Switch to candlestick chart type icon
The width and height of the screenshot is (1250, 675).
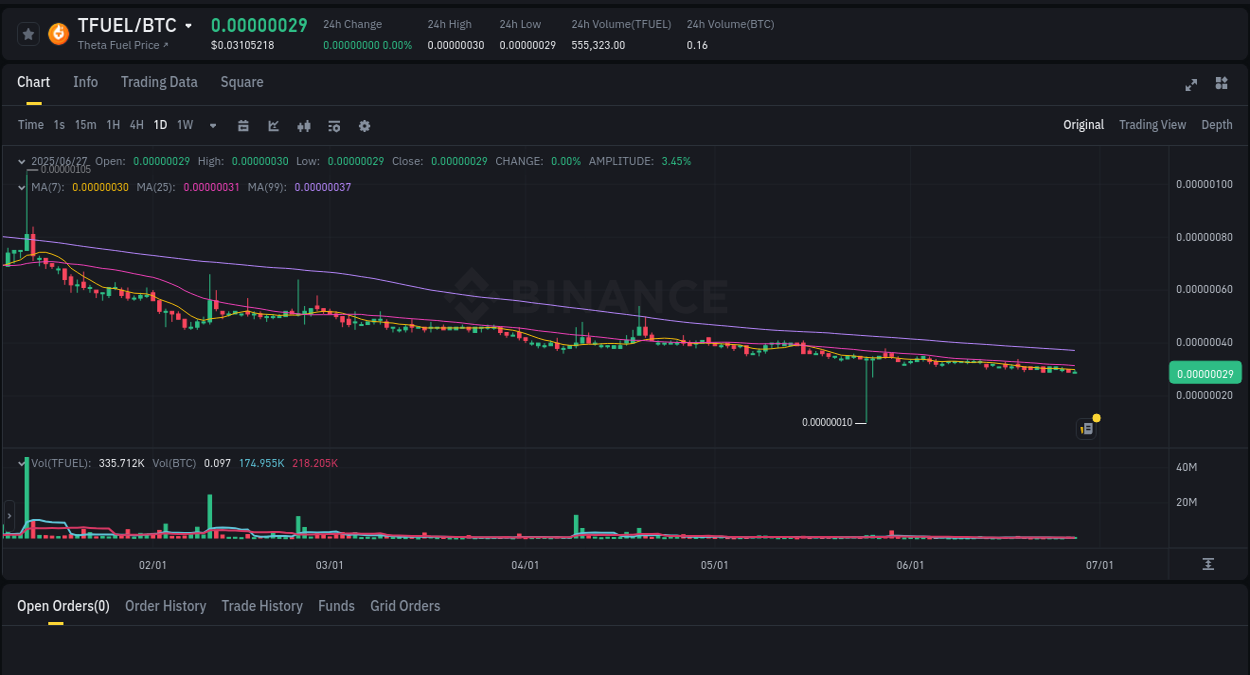(303, 125)
